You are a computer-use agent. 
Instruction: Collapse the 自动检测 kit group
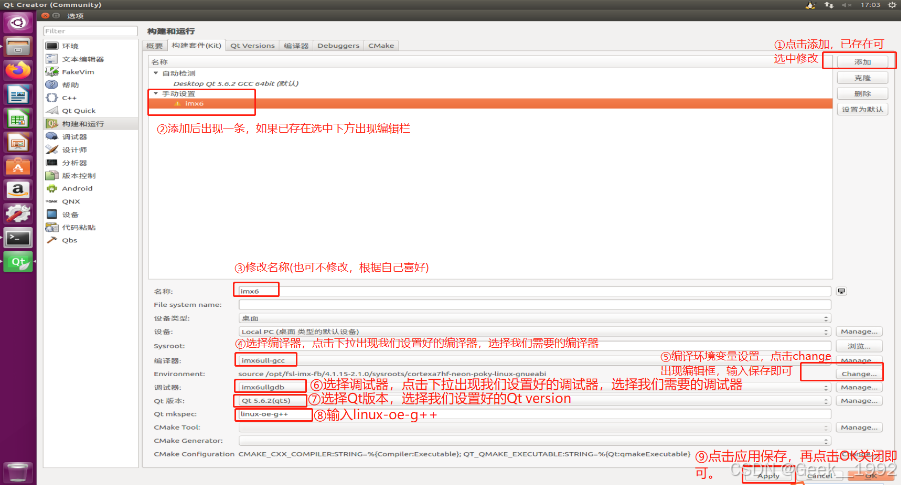(x=156, y=73)
